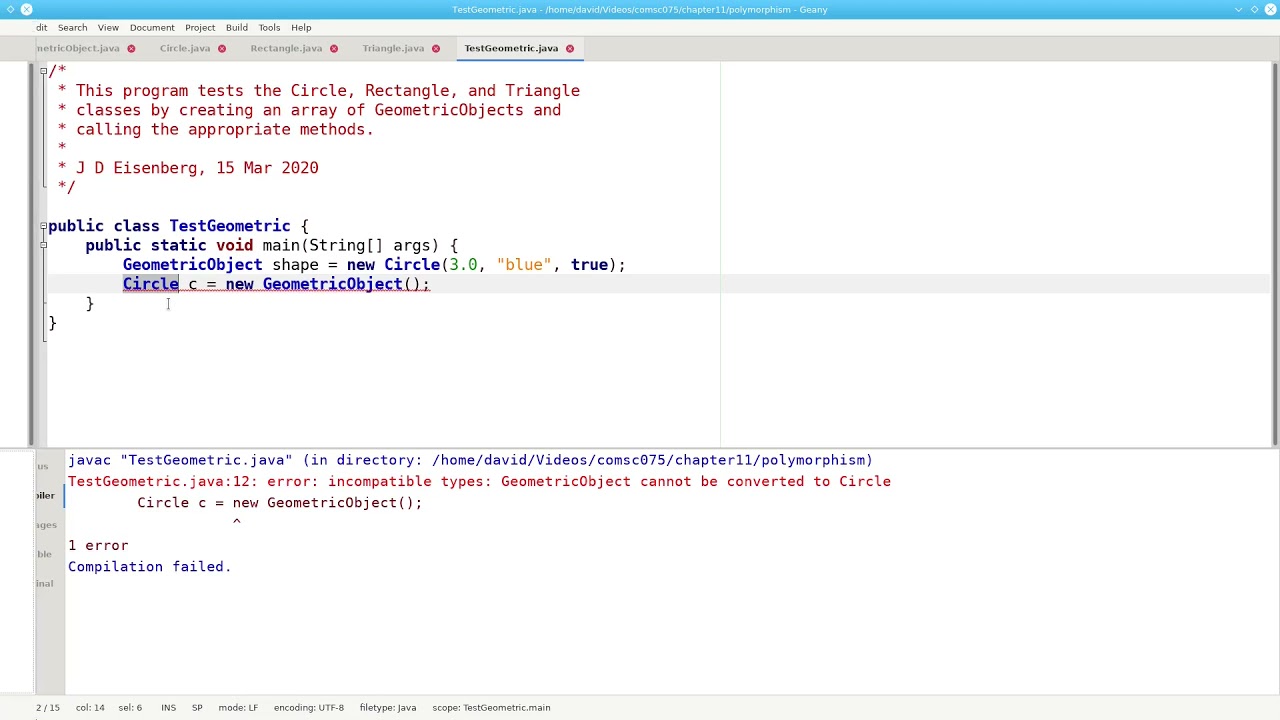Switch to the Rectangle.java tab
This screenshot has height=720, width=1280.
click(x=286, y=48)
